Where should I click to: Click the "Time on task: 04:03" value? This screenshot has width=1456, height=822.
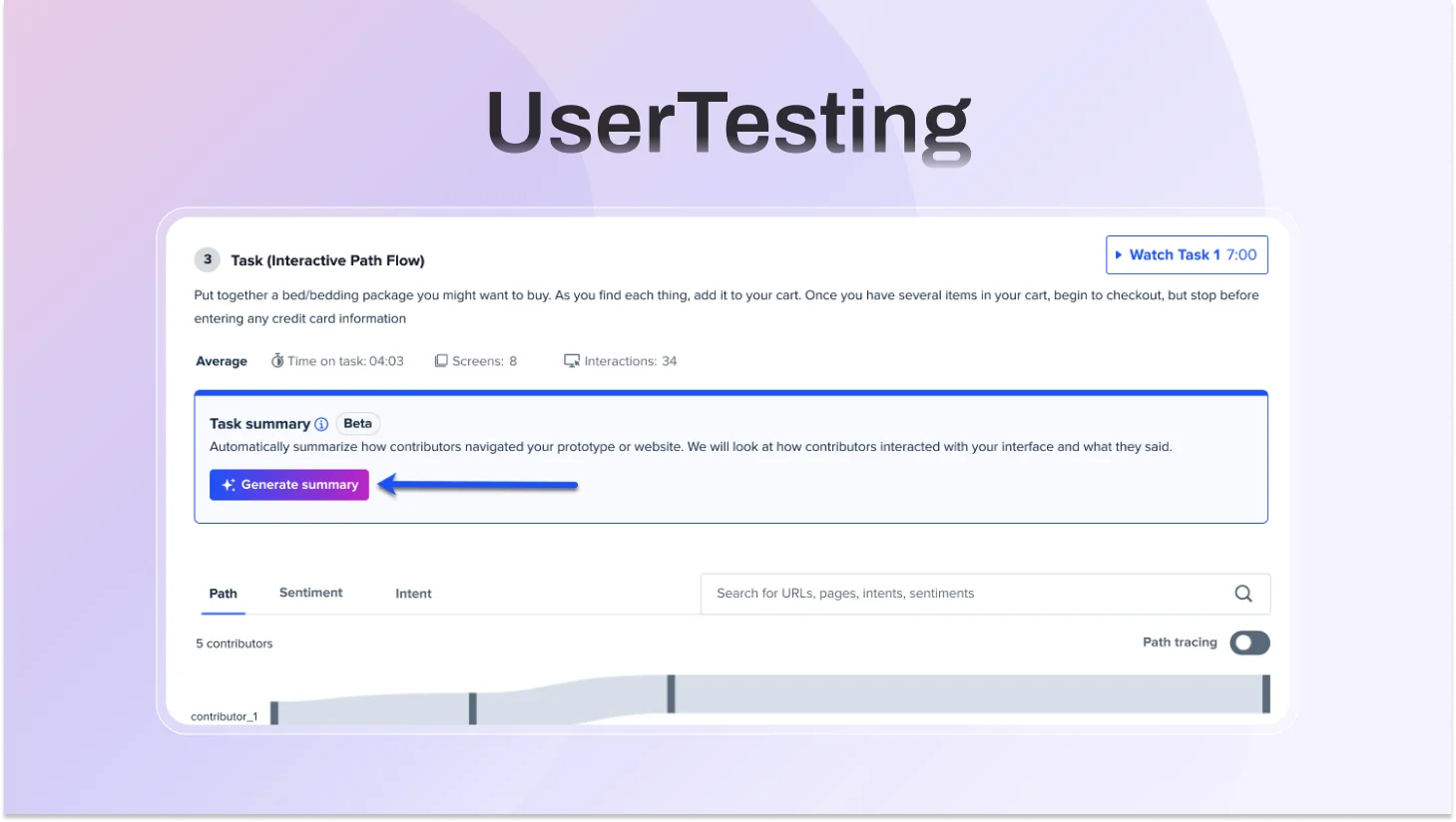coord(345,361)
